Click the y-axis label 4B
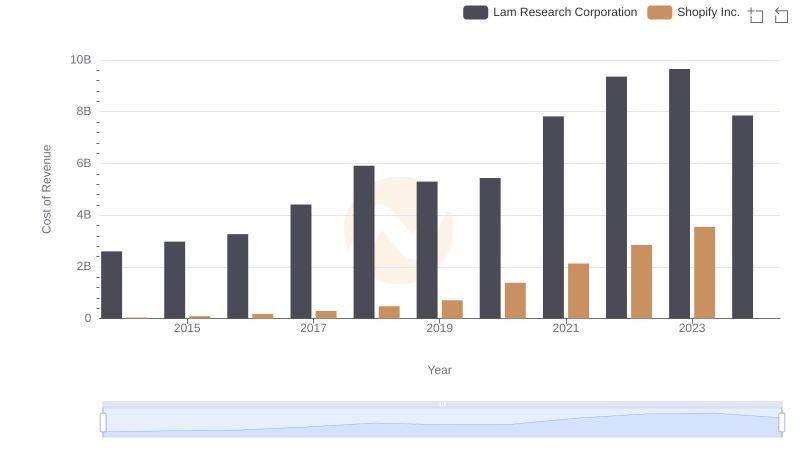Image resolution: width=800 pixels, height=461 pixels. click(x=84, y=215)
